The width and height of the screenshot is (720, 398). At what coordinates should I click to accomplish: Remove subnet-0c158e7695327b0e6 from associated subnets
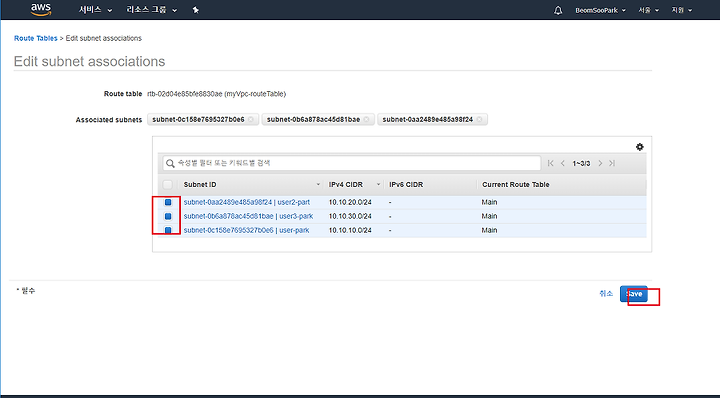click(x=251, y=119)
